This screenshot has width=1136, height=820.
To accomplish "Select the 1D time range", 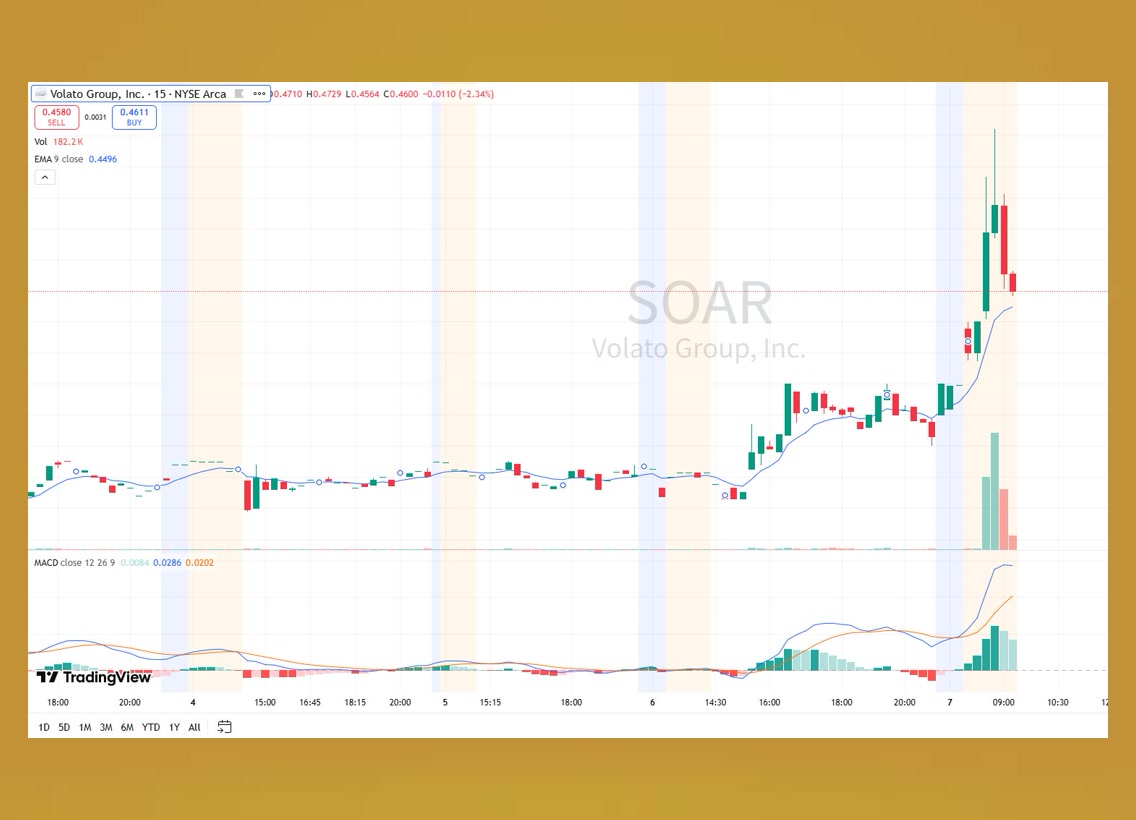I will pyautogui.click(x=43, y=727).
